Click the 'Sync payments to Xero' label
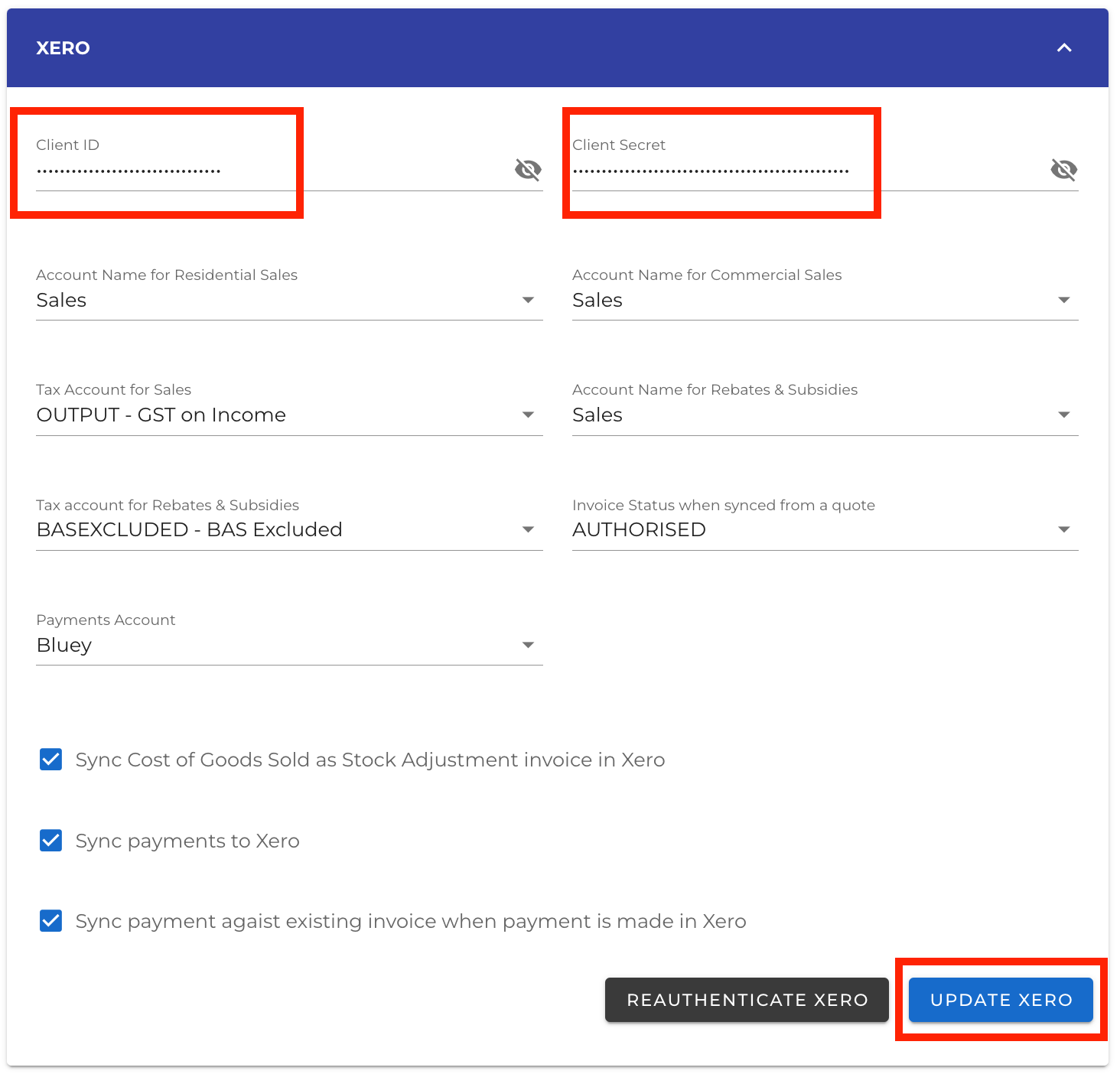The height and width of the screenshot is (1074, 1120). [187, 841]
